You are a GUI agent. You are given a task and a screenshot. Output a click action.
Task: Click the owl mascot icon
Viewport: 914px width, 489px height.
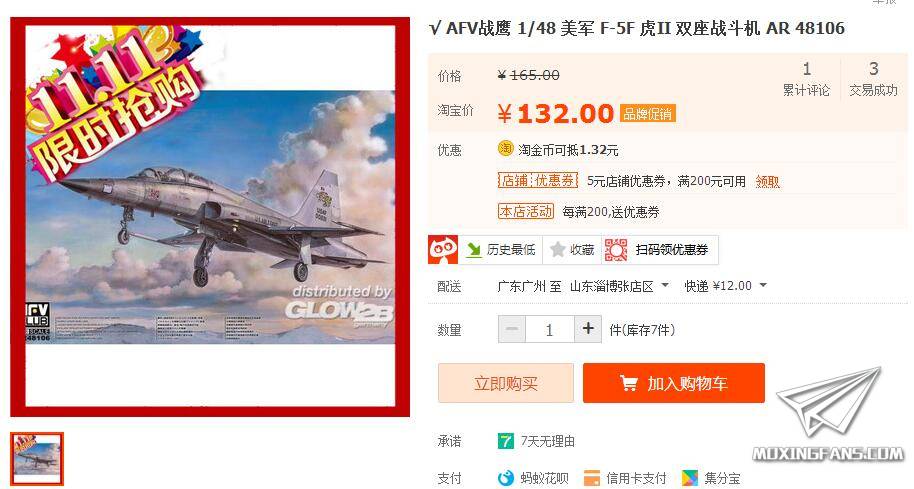pos(442,249)
